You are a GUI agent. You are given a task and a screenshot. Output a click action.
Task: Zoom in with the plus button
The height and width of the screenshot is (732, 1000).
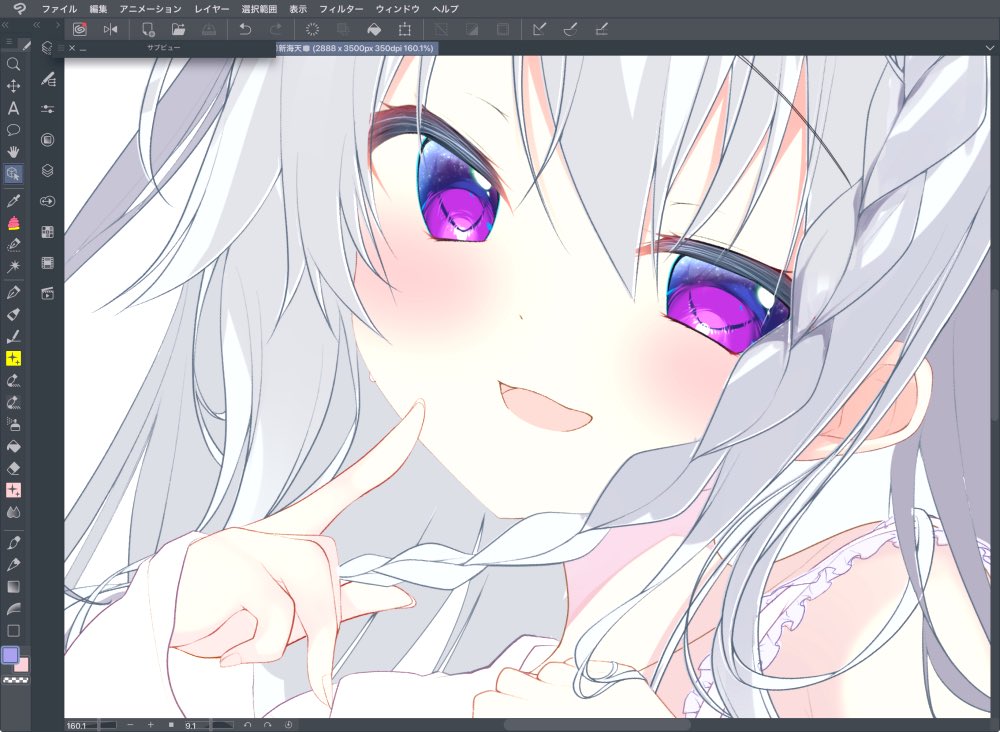pyautogui.click(x=151, y=725)
